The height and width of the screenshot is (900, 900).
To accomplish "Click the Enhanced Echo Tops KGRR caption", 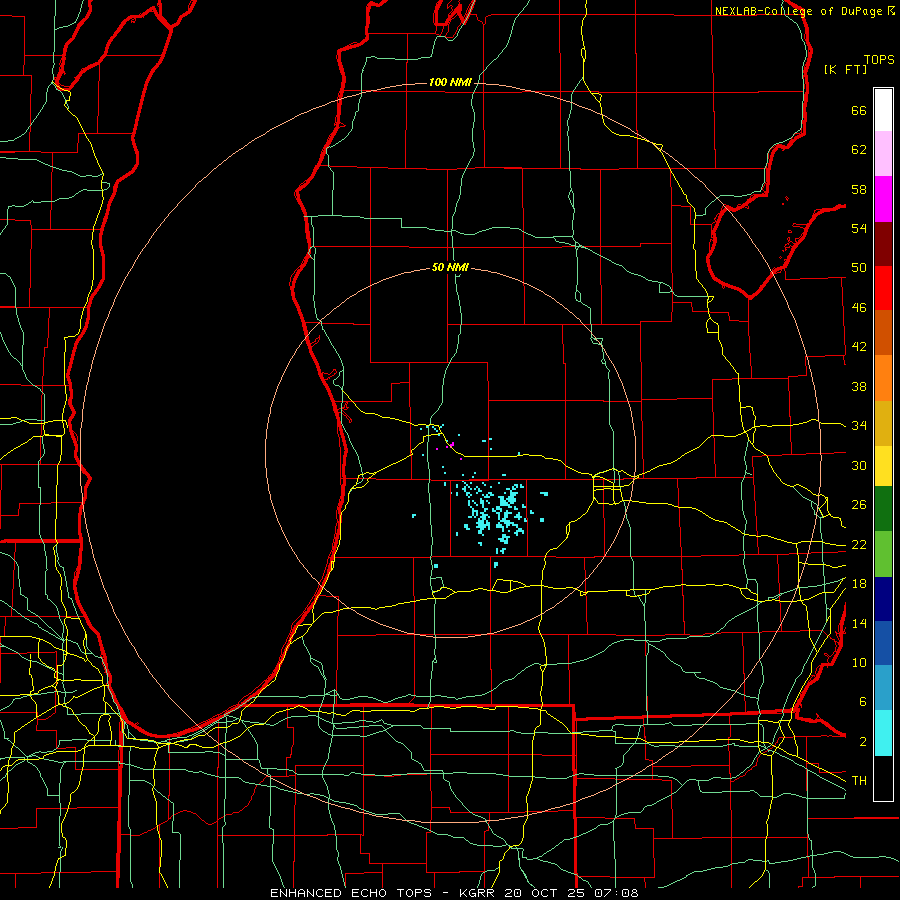I will pos(454,893).
